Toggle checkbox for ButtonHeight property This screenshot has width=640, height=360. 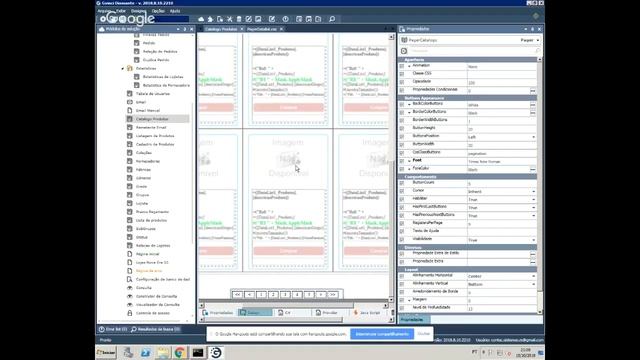tap(402, 129)
